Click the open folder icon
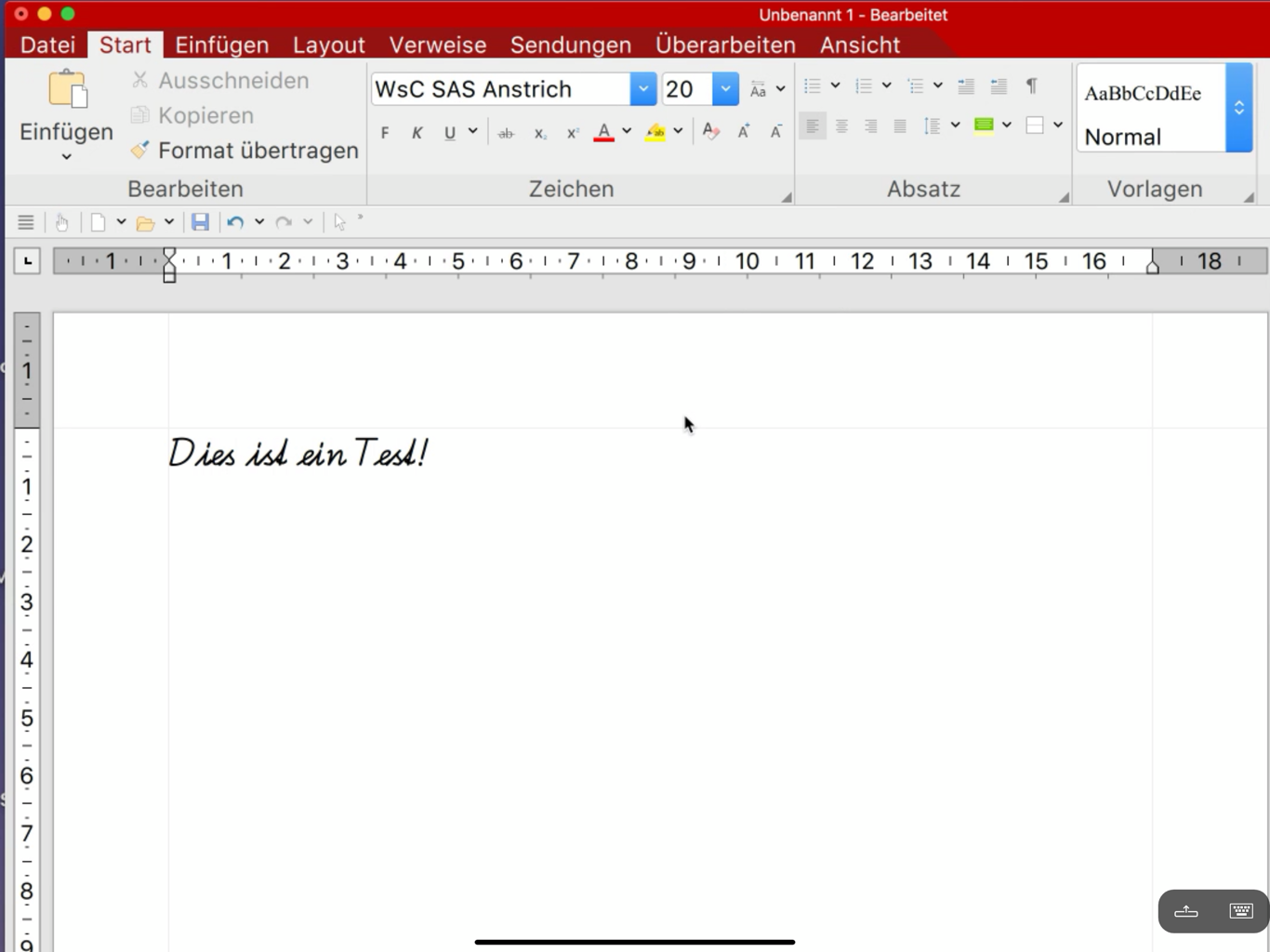The height and width of the screenshot is (952, 1270). click(145, 222)
